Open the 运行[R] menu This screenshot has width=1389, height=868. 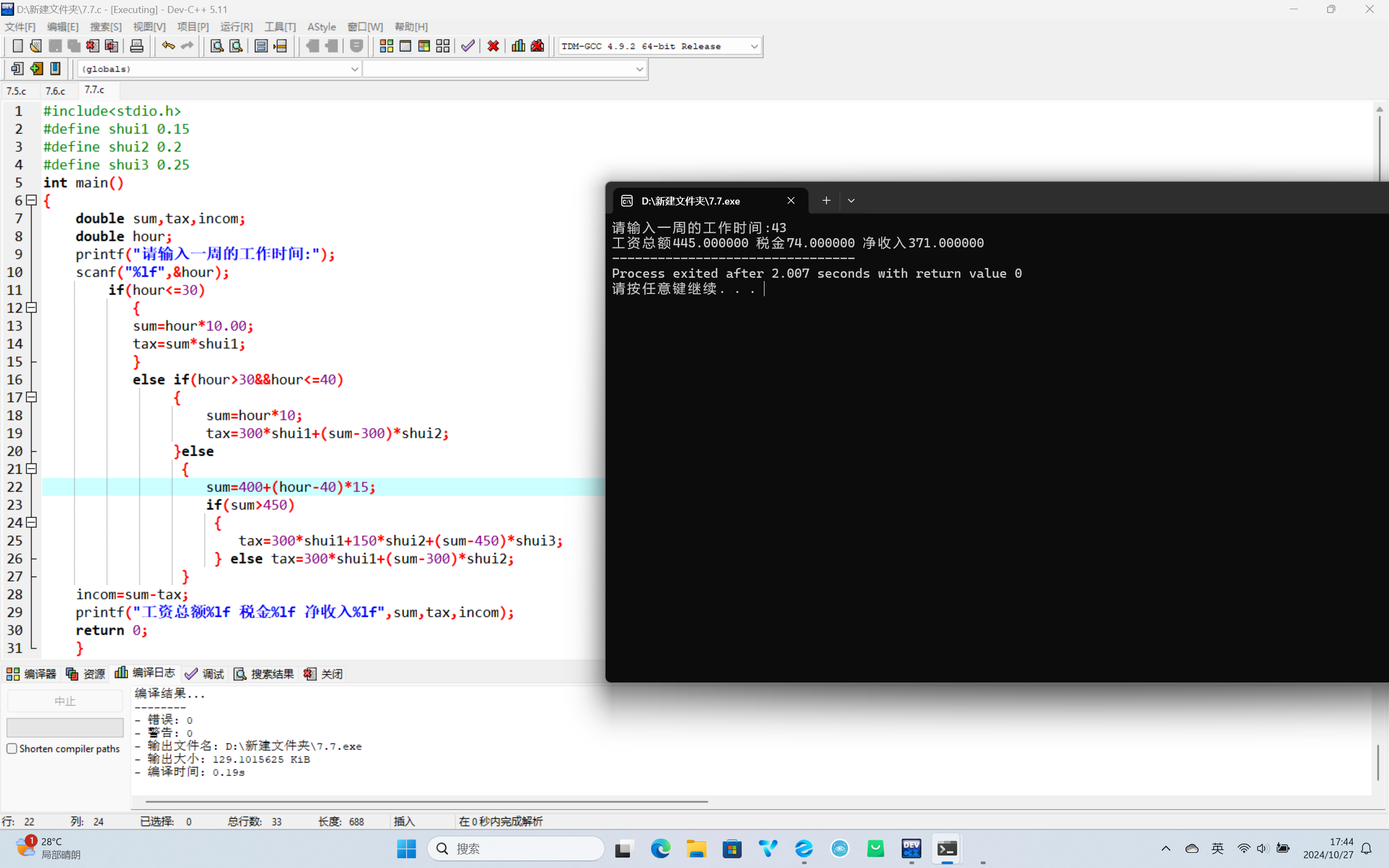[236, 27]
